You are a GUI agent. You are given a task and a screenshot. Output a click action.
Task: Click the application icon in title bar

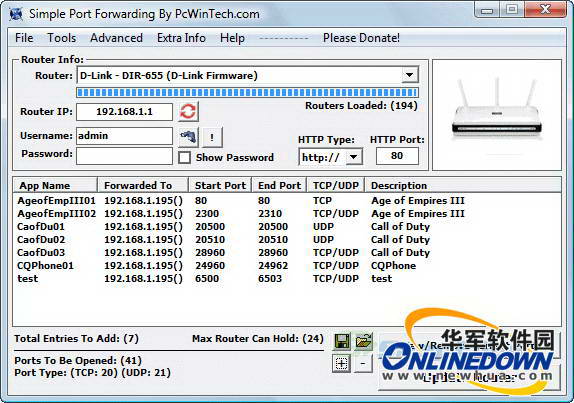click(x=16, y=14)
